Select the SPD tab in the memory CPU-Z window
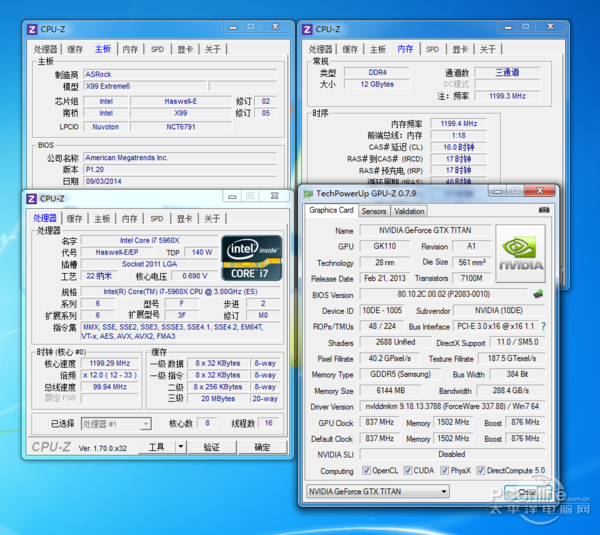This screenshot has height=535, width=600. point(432,49)
